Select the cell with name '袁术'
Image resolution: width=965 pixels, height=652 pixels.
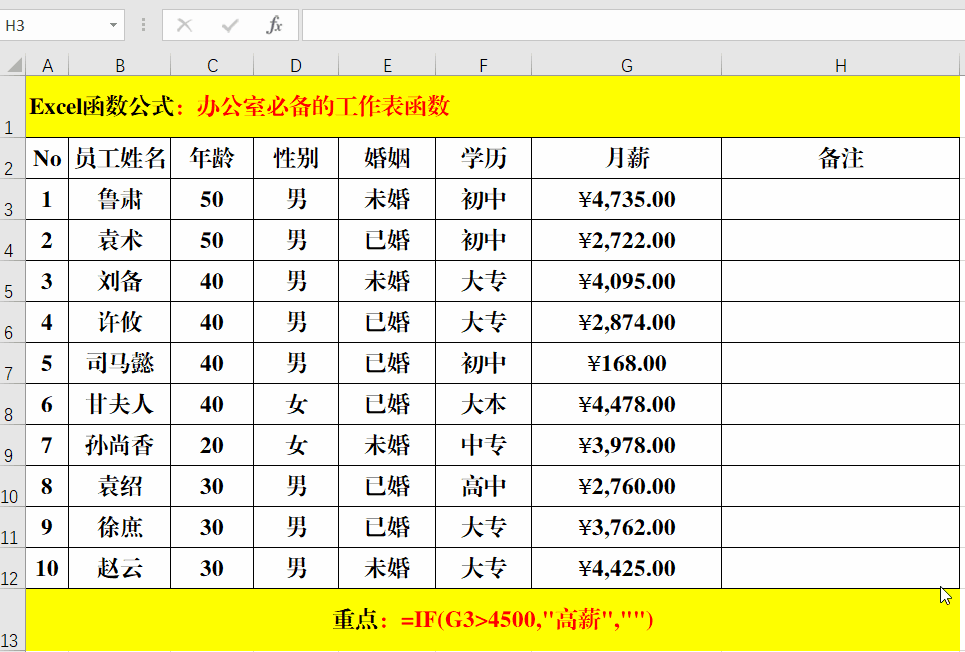pyautogui.click(x=119, y=240)
